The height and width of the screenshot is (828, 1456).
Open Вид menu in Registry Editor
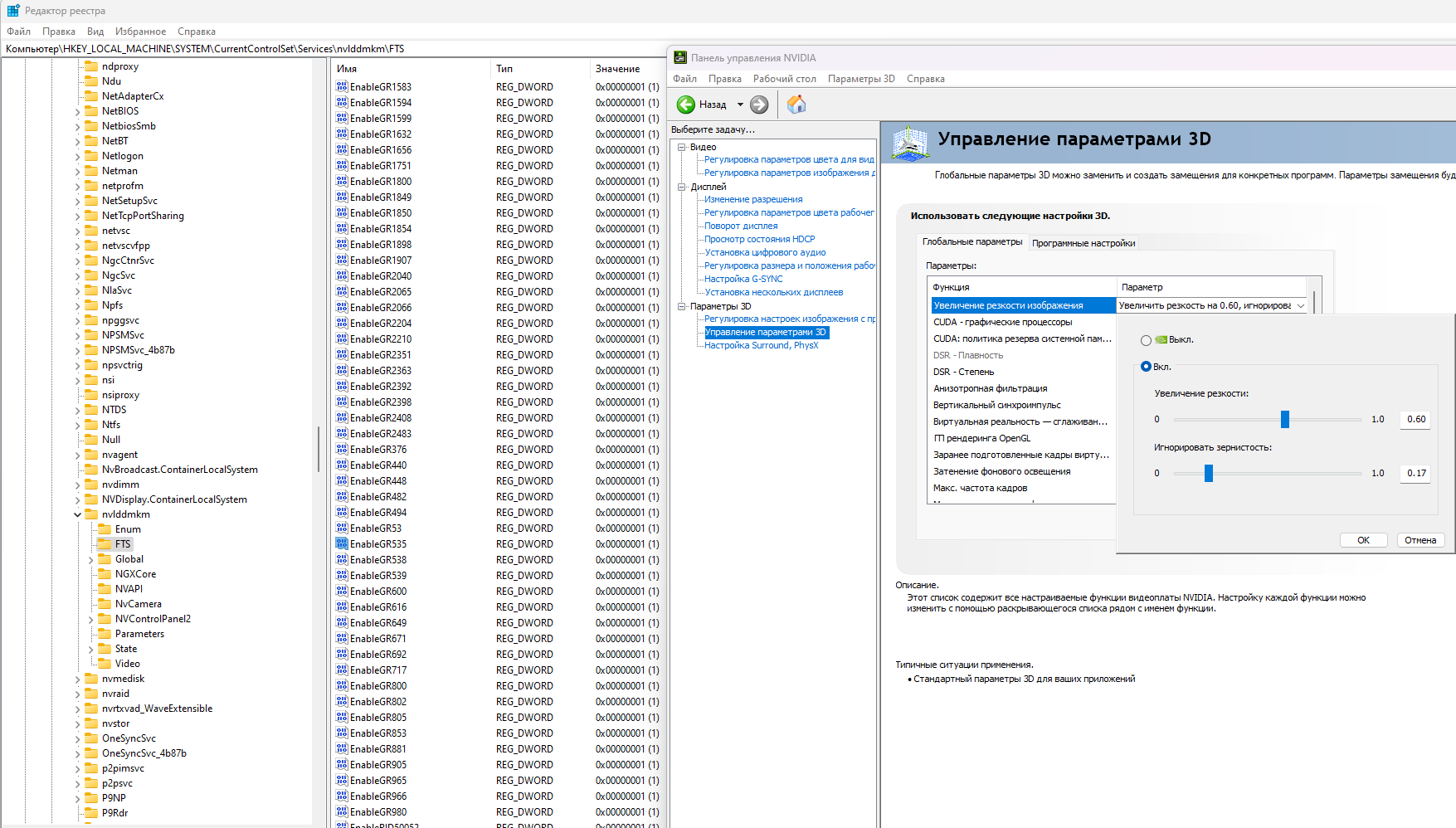point(95,32)
